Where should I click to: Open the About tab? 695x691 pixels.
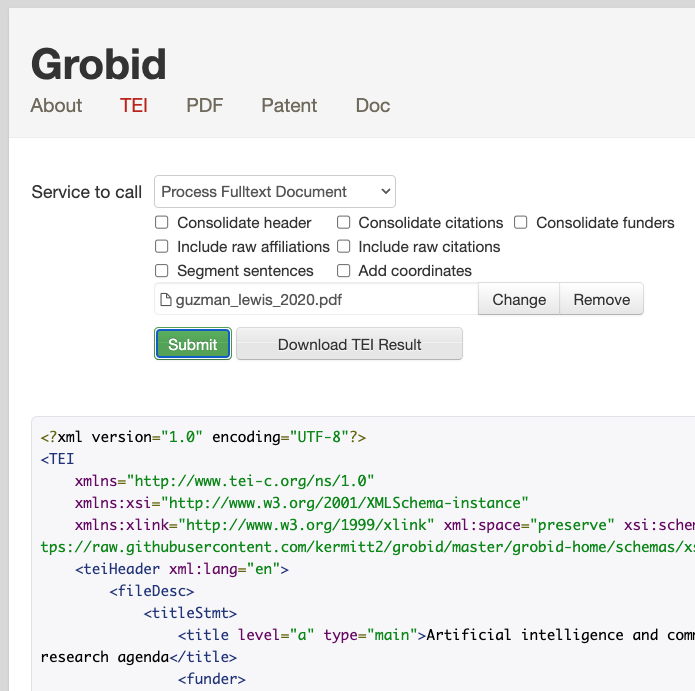click(56, 105)
